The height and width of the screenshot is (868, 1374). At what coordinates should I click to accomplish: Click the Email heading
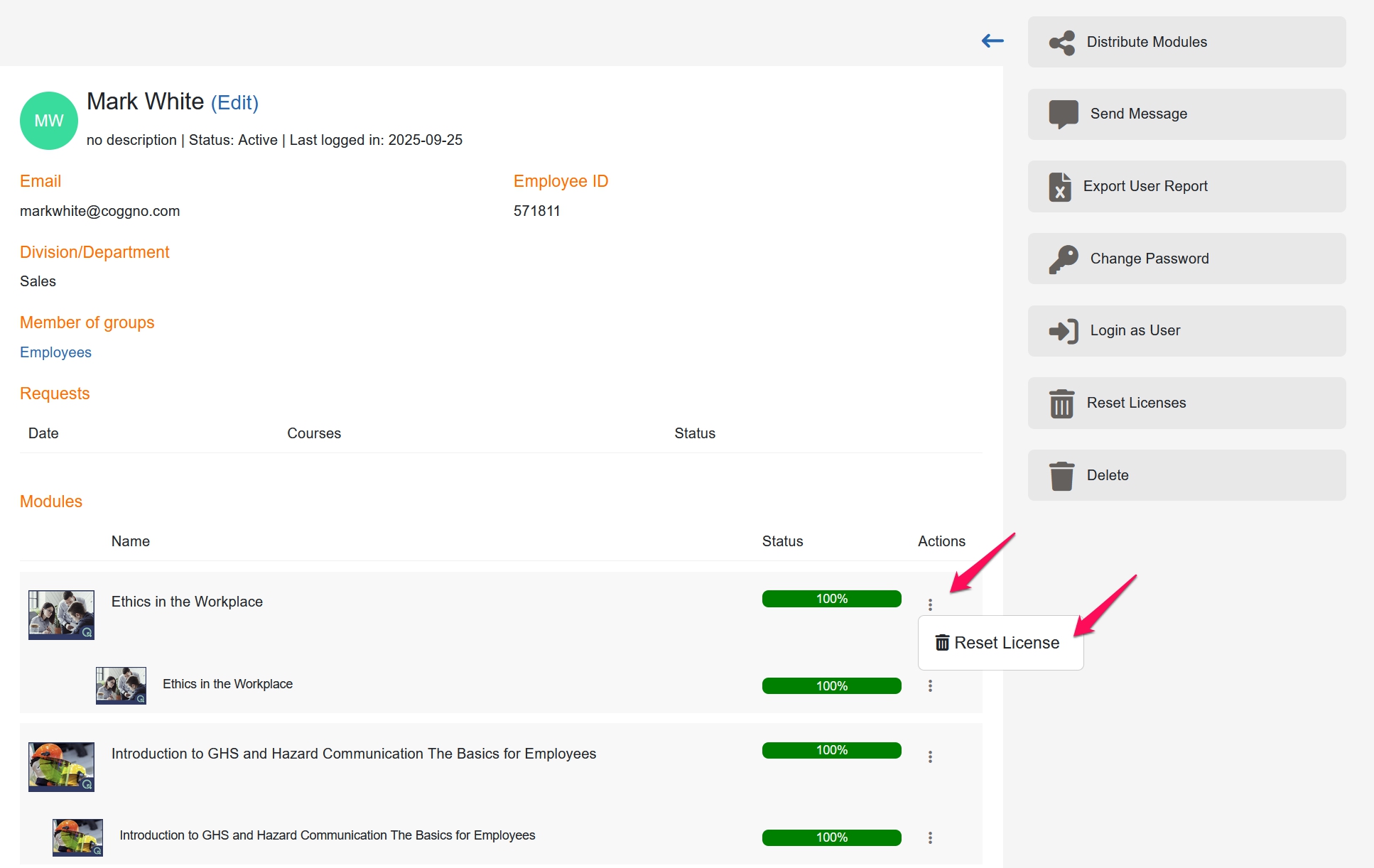point(40,181)
